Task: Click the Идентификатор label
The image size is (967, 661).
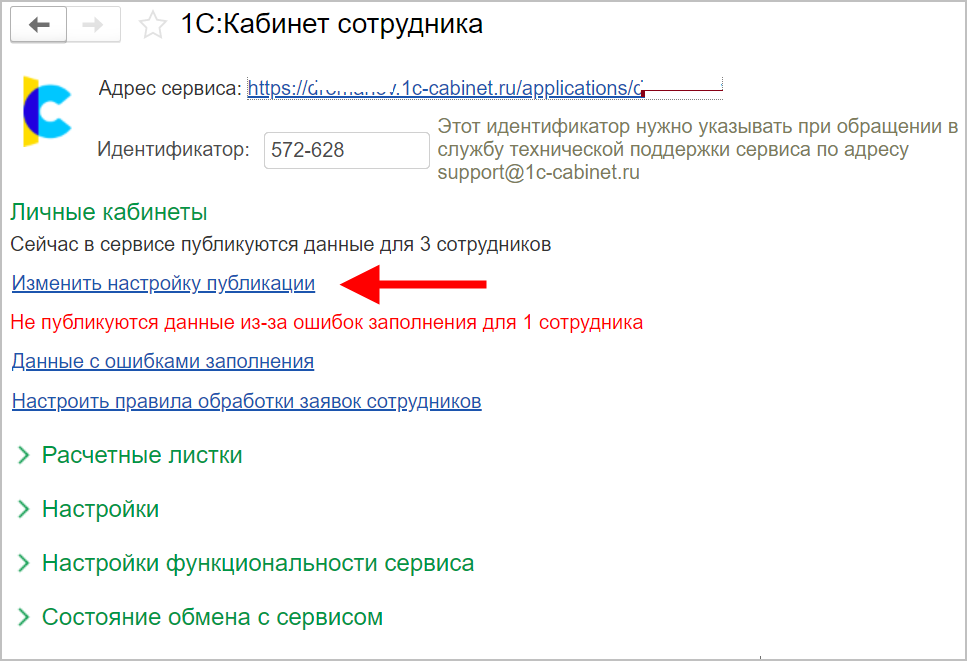Action: 173,149
